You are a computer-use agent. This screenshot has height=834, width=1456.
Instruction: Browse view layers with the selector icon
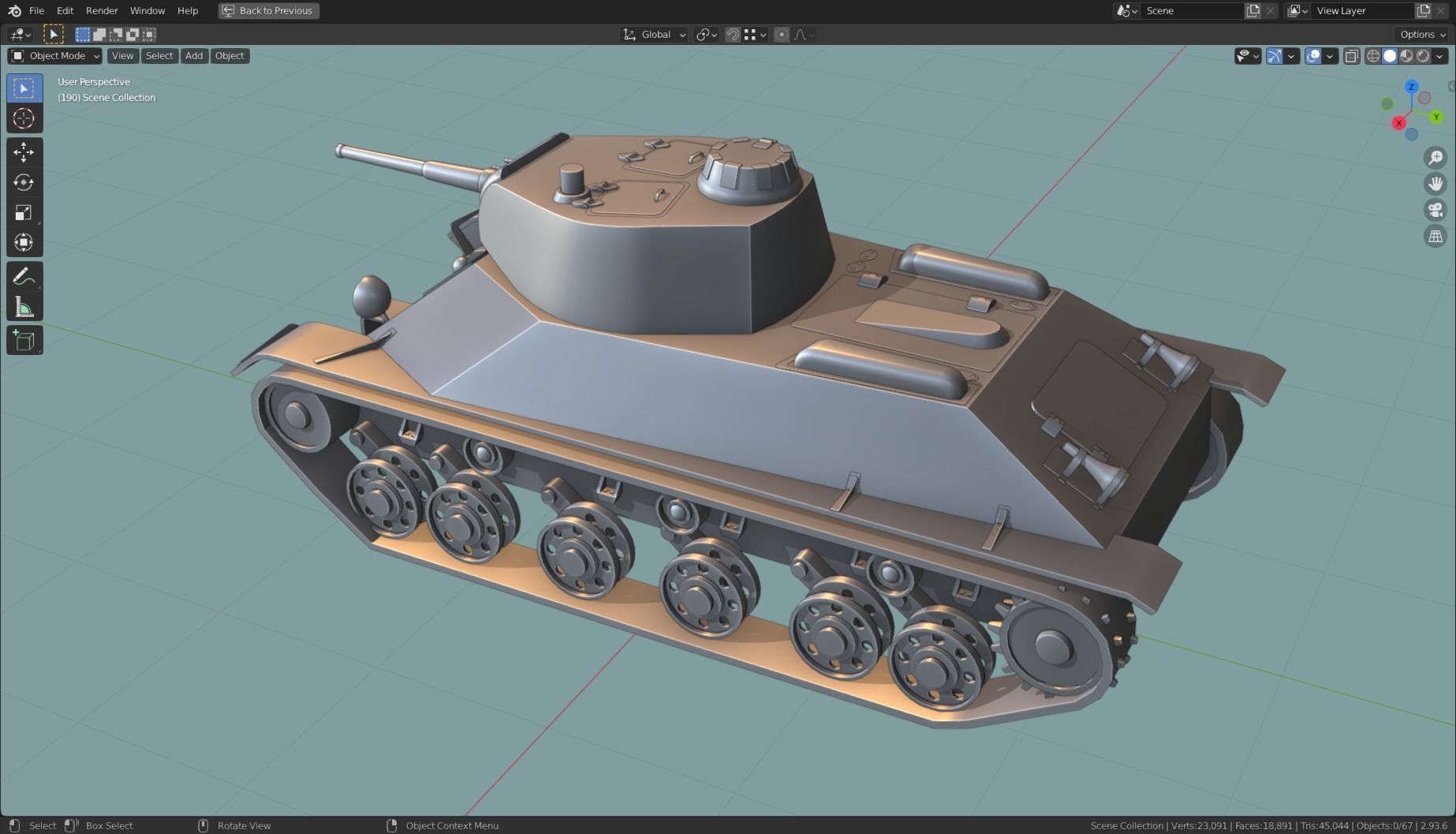pyautogui.click(x=1297, y=10)
